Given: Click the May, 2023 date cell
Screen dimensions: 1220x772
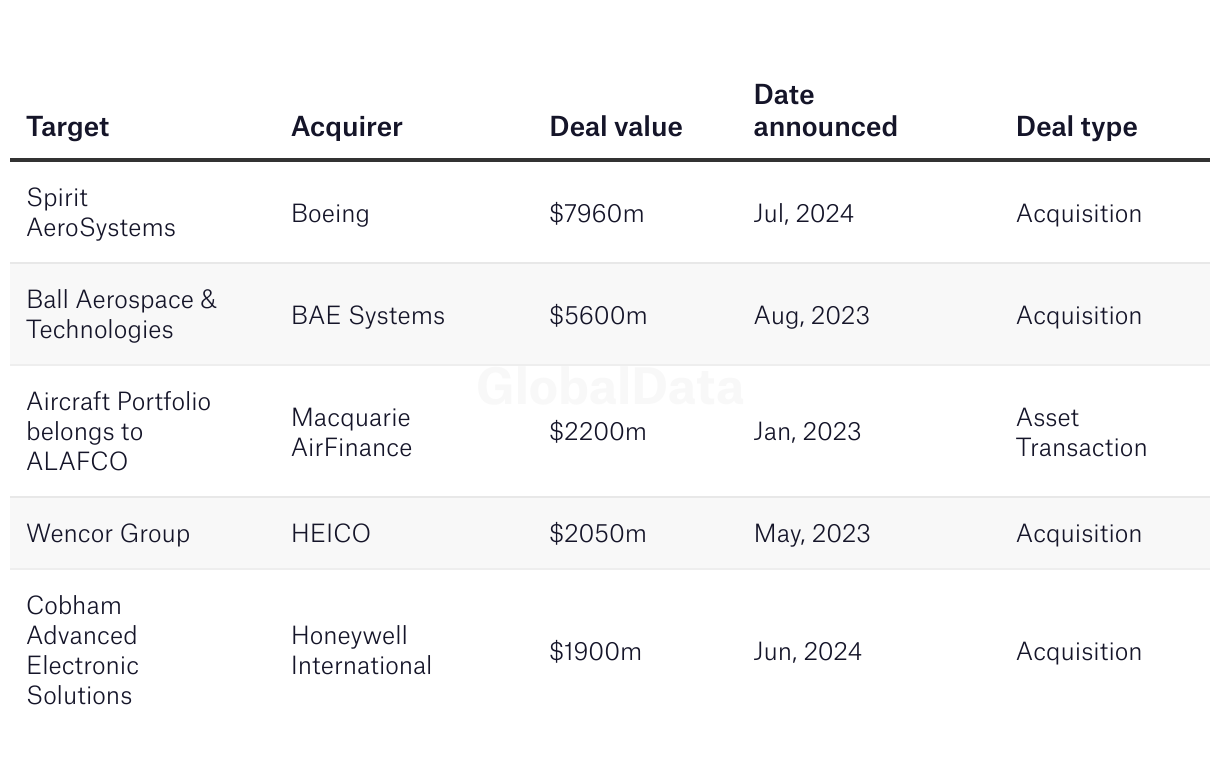Looking at the screenshot, I should [x=811, y=534].
